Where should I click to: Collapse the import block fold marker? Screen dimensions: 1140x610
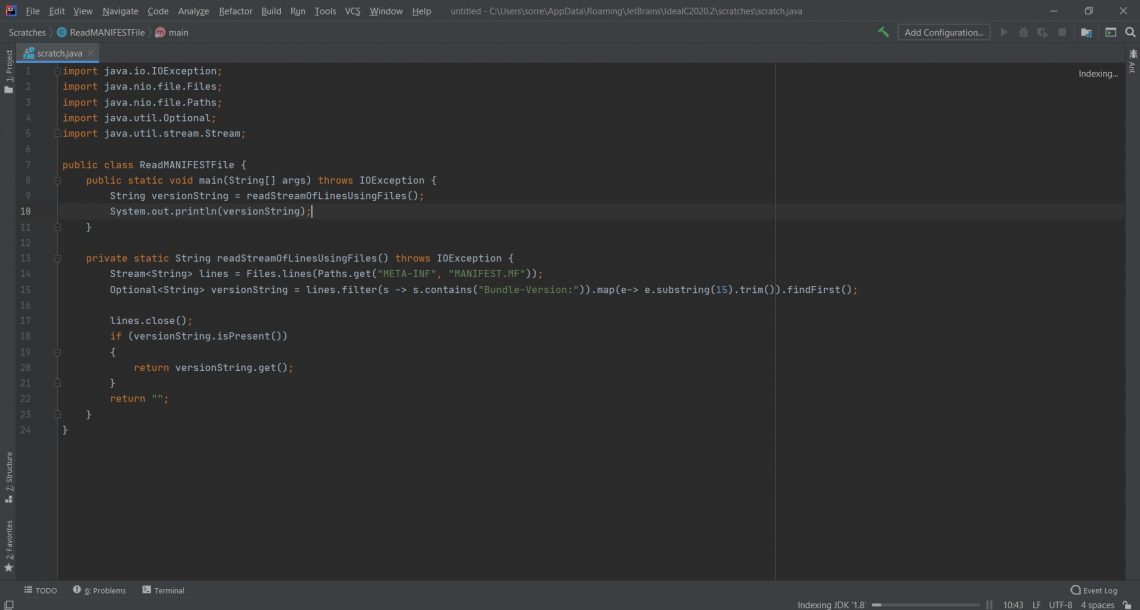(x=57, y=71)
